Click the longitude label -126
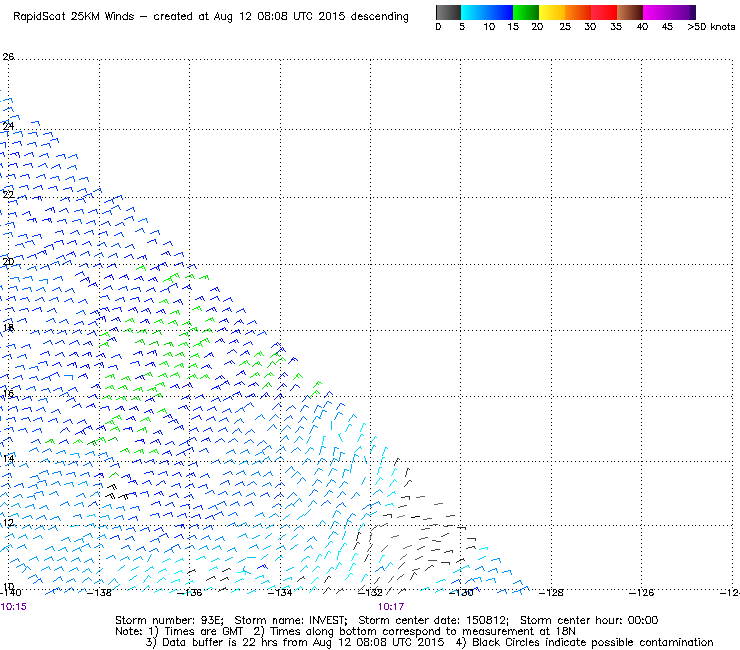Screen dimensions: 740x650 pyautogui.click(x=641, y=592)
